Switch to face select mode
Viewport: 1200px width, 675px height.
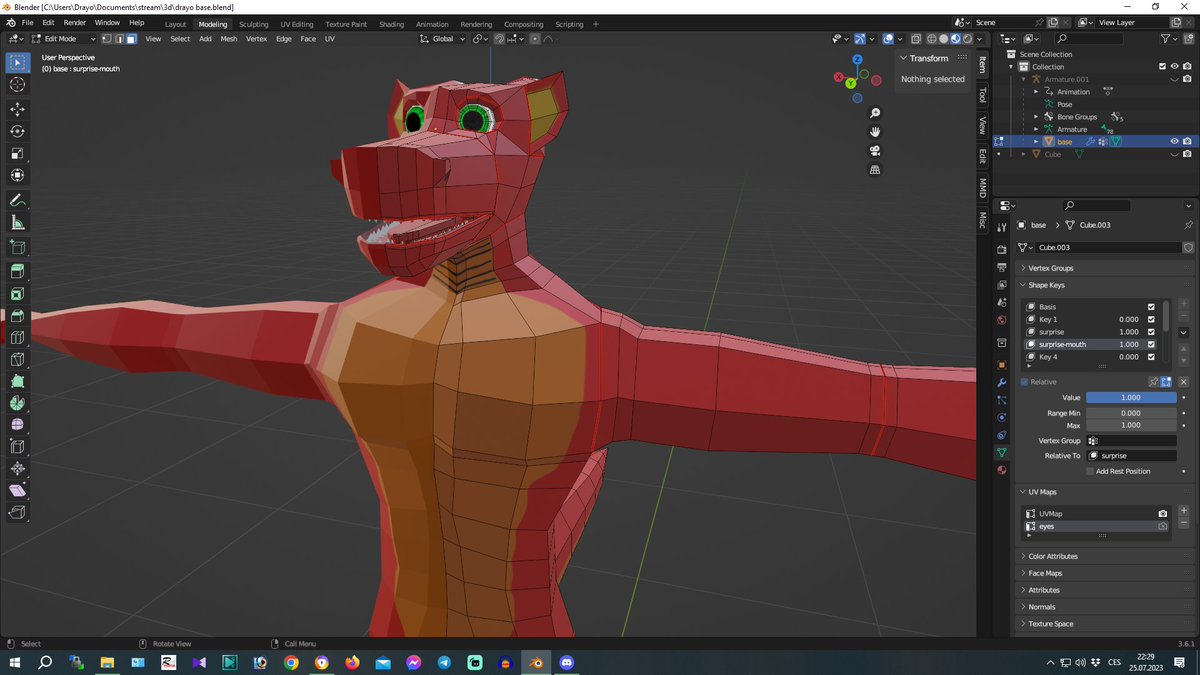(x=131, y=39)
